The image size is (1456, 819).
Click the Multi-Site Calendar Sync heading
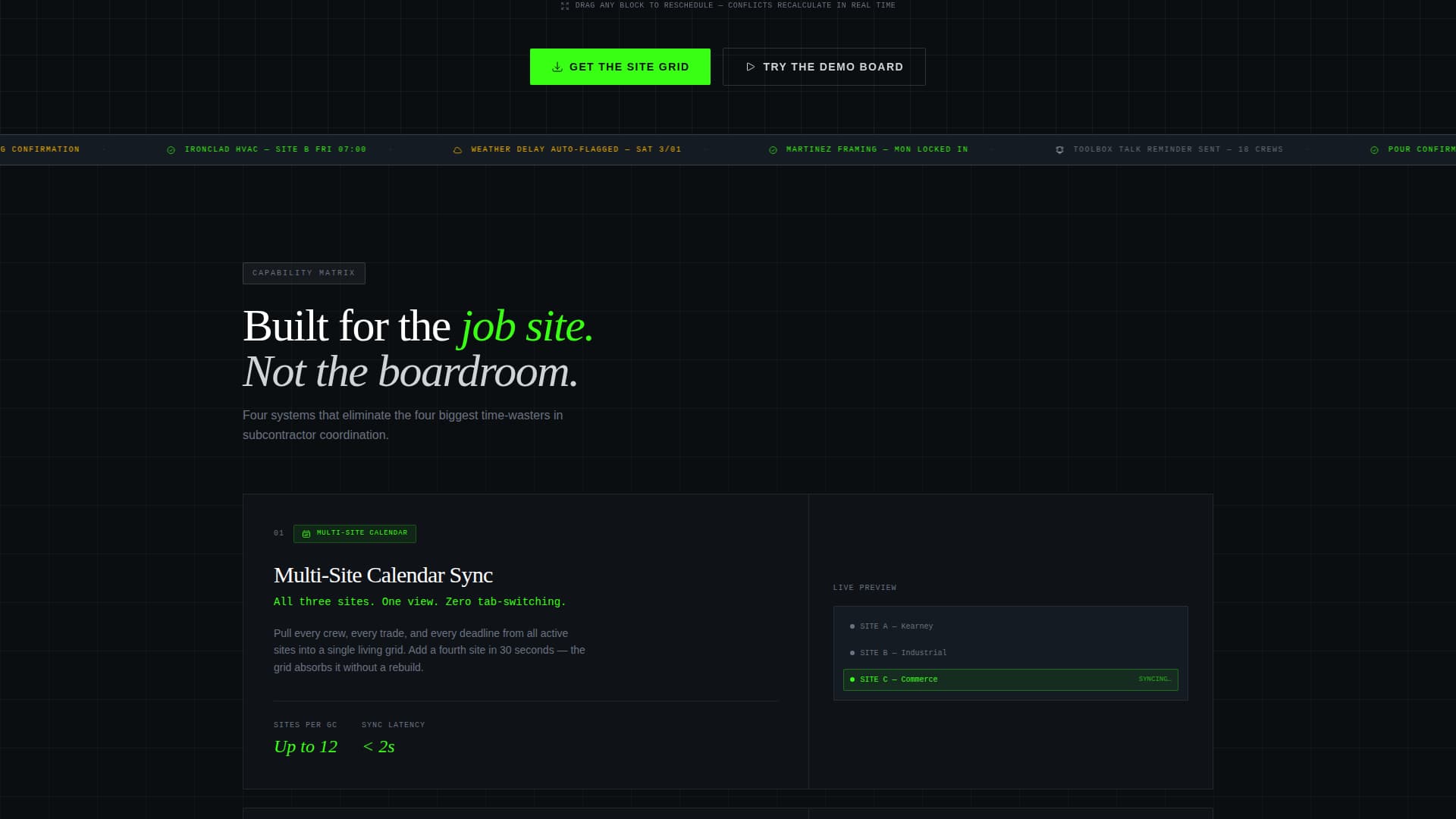pyautogui.click(x=383, y=576)
